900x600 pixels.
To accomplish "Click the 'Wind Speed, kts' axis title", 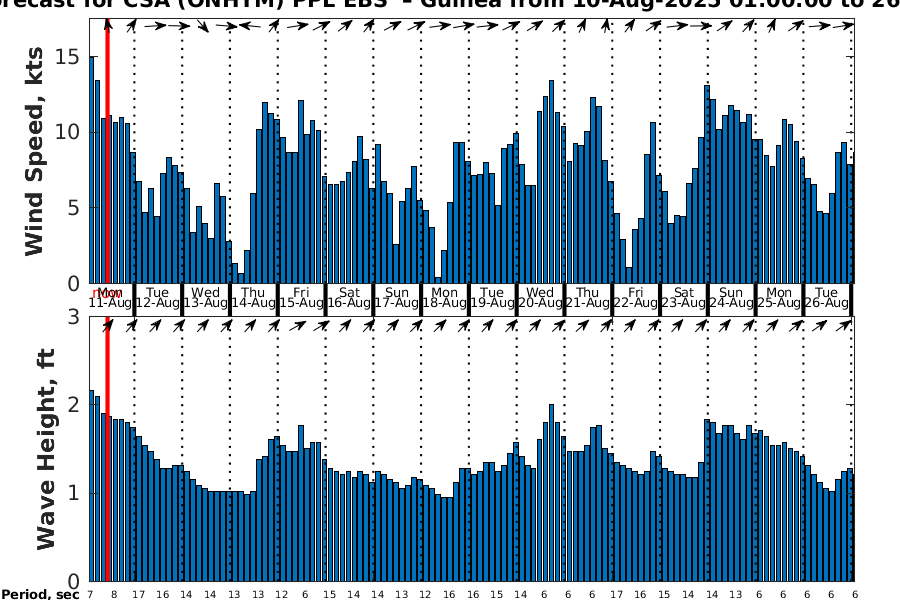I will click(34, 151).
